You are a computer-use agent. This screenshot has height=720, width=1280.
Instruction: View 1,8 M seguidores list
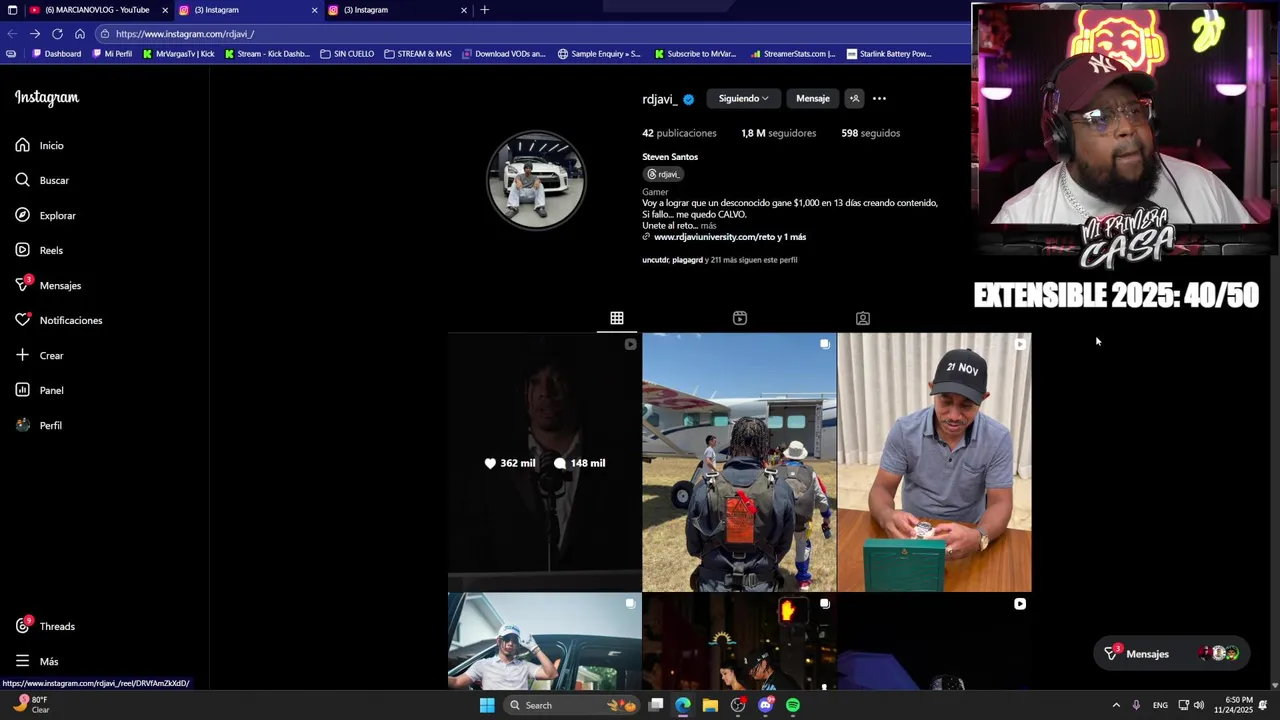tap(778, 133)
